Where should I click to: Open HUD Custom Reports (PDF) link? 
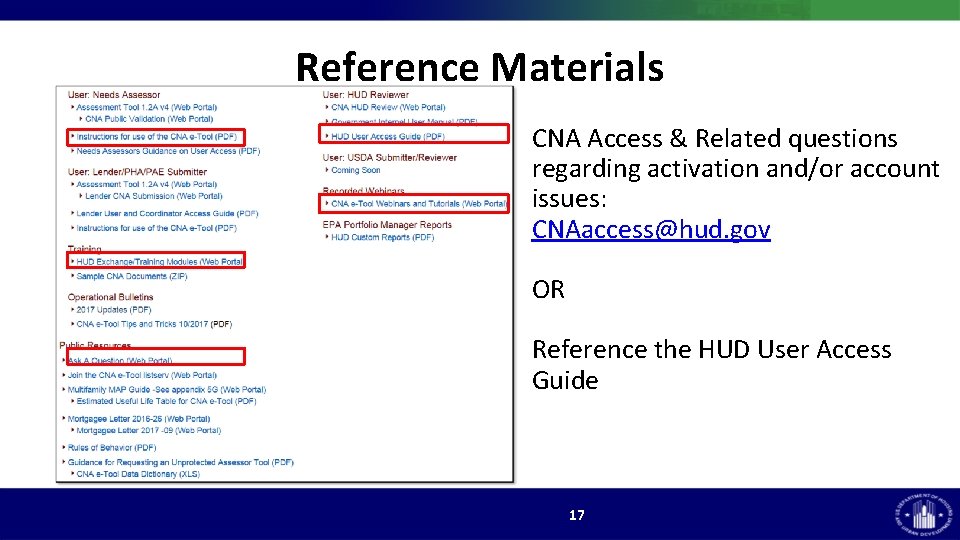click(x=383, y=237)
